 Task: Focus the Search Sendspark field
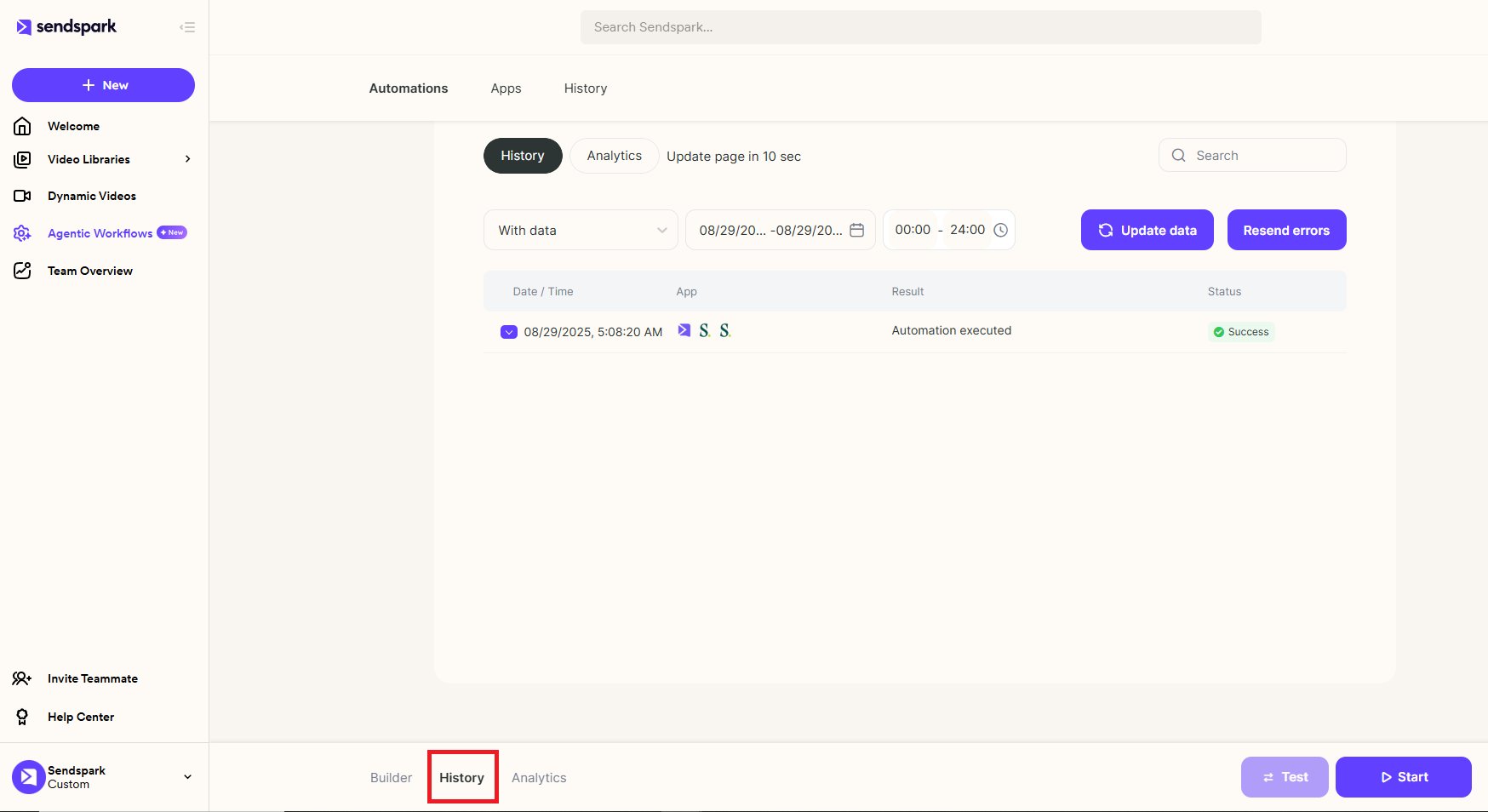(x=921, y=27)
